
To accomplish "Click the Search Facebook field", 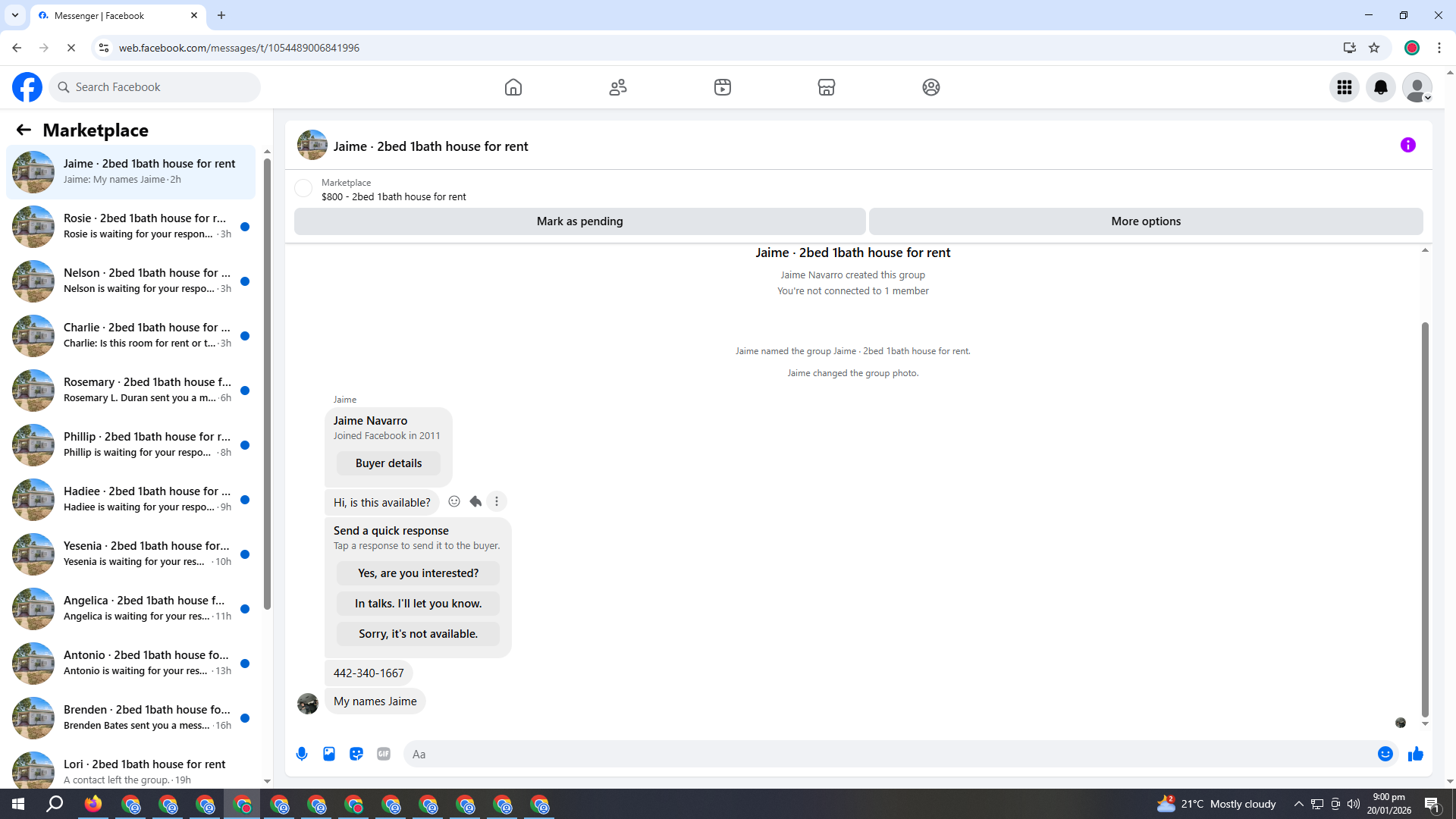I will (155, 87).
